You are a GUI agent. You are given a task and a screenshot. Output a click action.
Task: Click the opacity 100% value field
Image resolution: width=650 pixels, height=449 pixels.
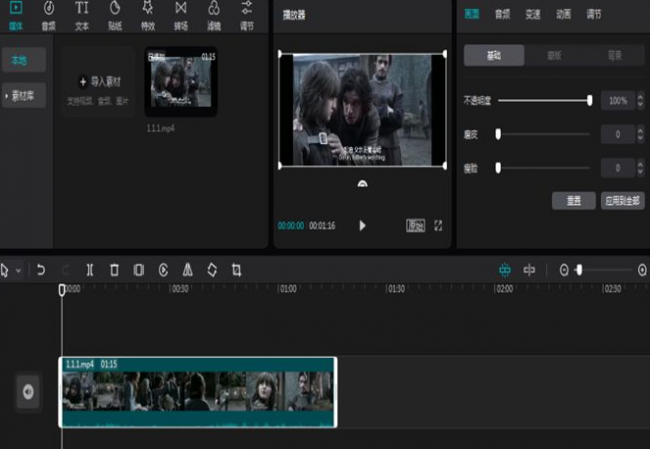[x=618, y=100]
